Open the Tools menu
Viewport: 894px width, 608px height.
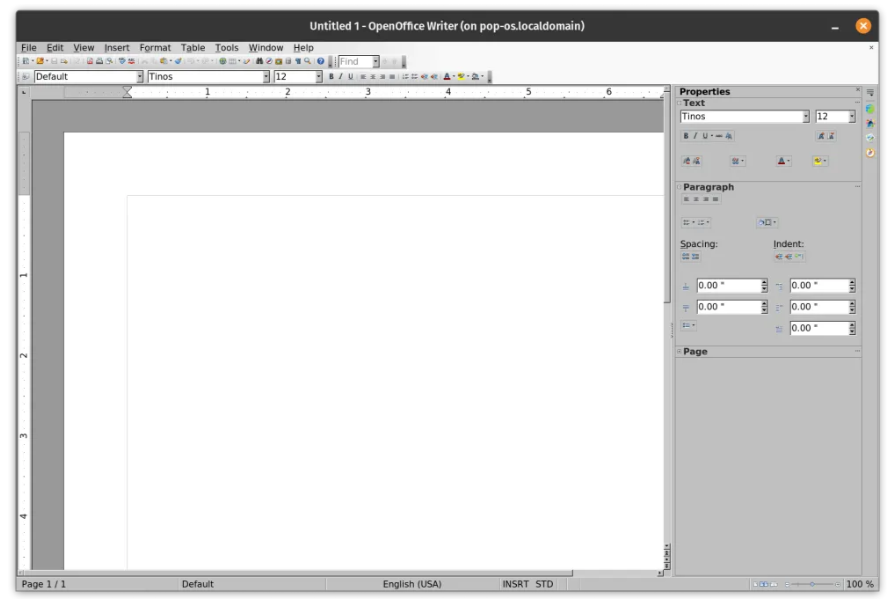226,48
